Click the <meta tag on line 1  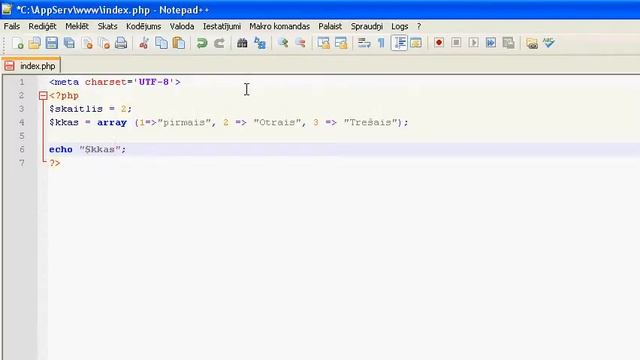pyautogui.click(x=64, y=82)
